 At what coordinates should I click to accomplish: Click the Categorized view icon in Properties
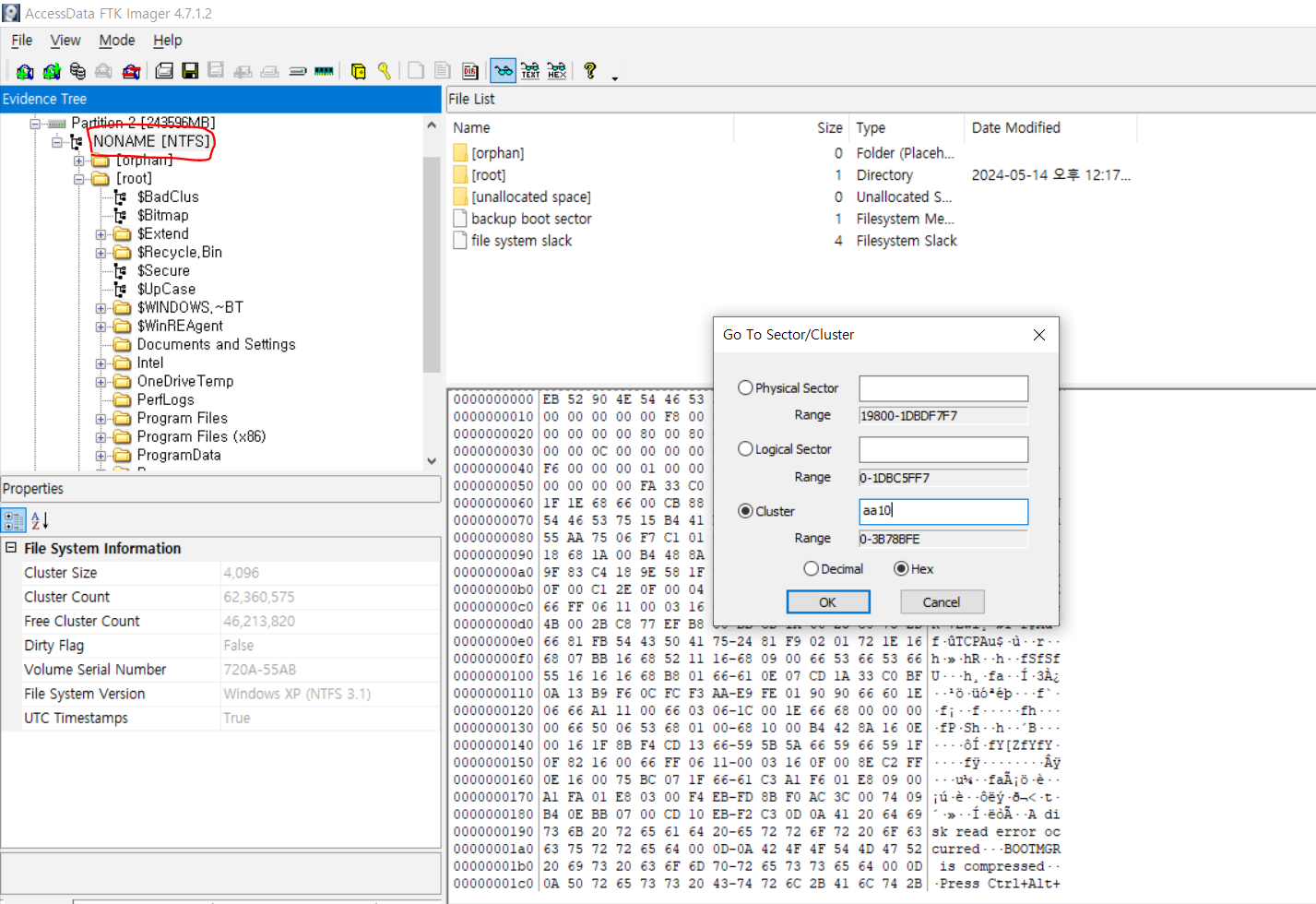(x=14, y=520)
